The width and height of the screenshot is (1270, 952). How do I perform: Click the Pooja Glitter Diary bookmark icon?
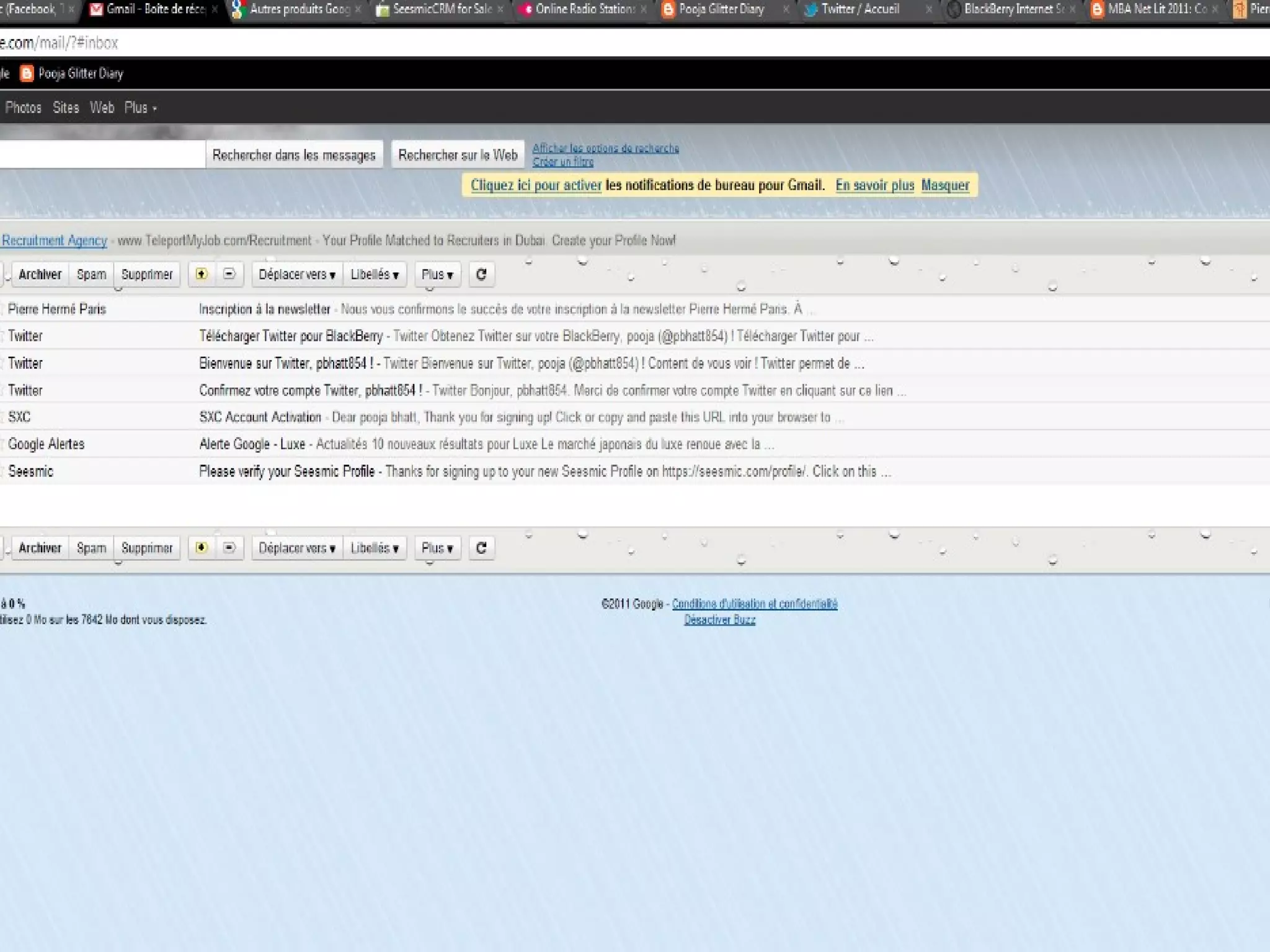pyautogui.click(x=27, y=74)
